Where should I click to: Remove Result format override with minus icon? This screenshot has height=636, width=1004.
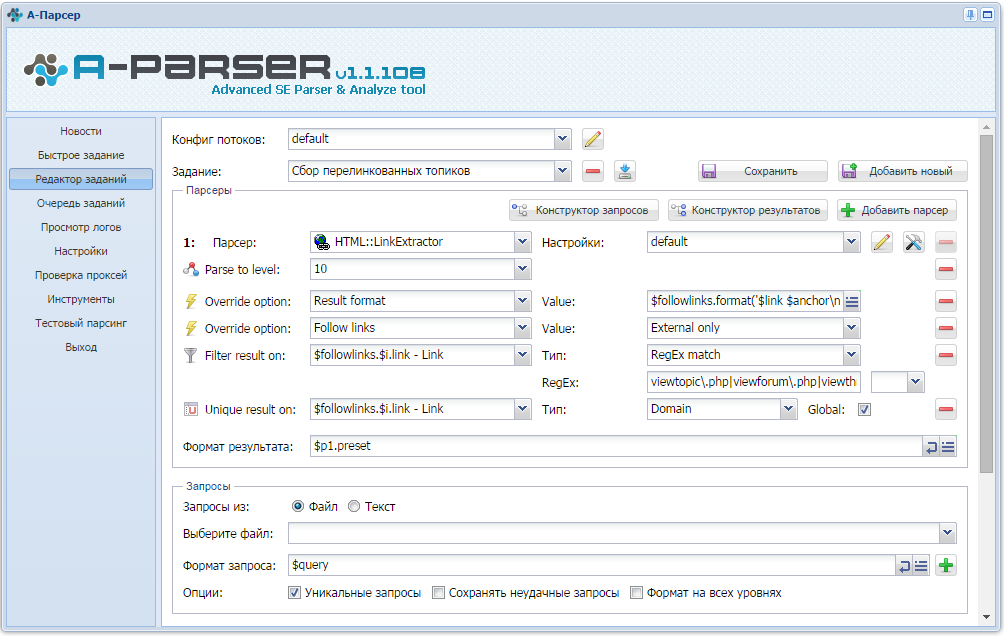click(x=946, y=301)
